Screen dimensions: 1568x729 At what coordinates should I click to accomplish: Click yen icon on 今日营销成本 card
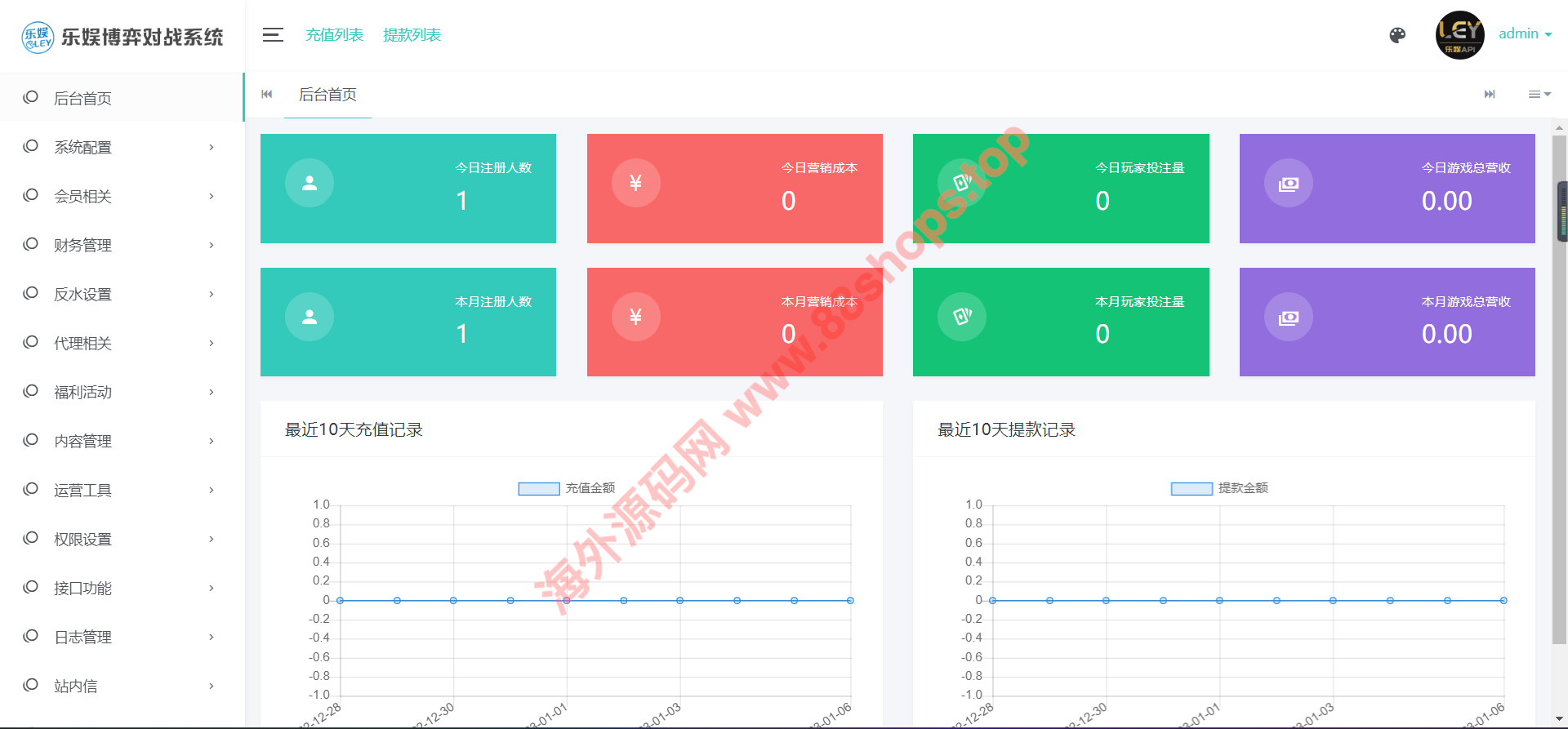[x=635, y=183]
